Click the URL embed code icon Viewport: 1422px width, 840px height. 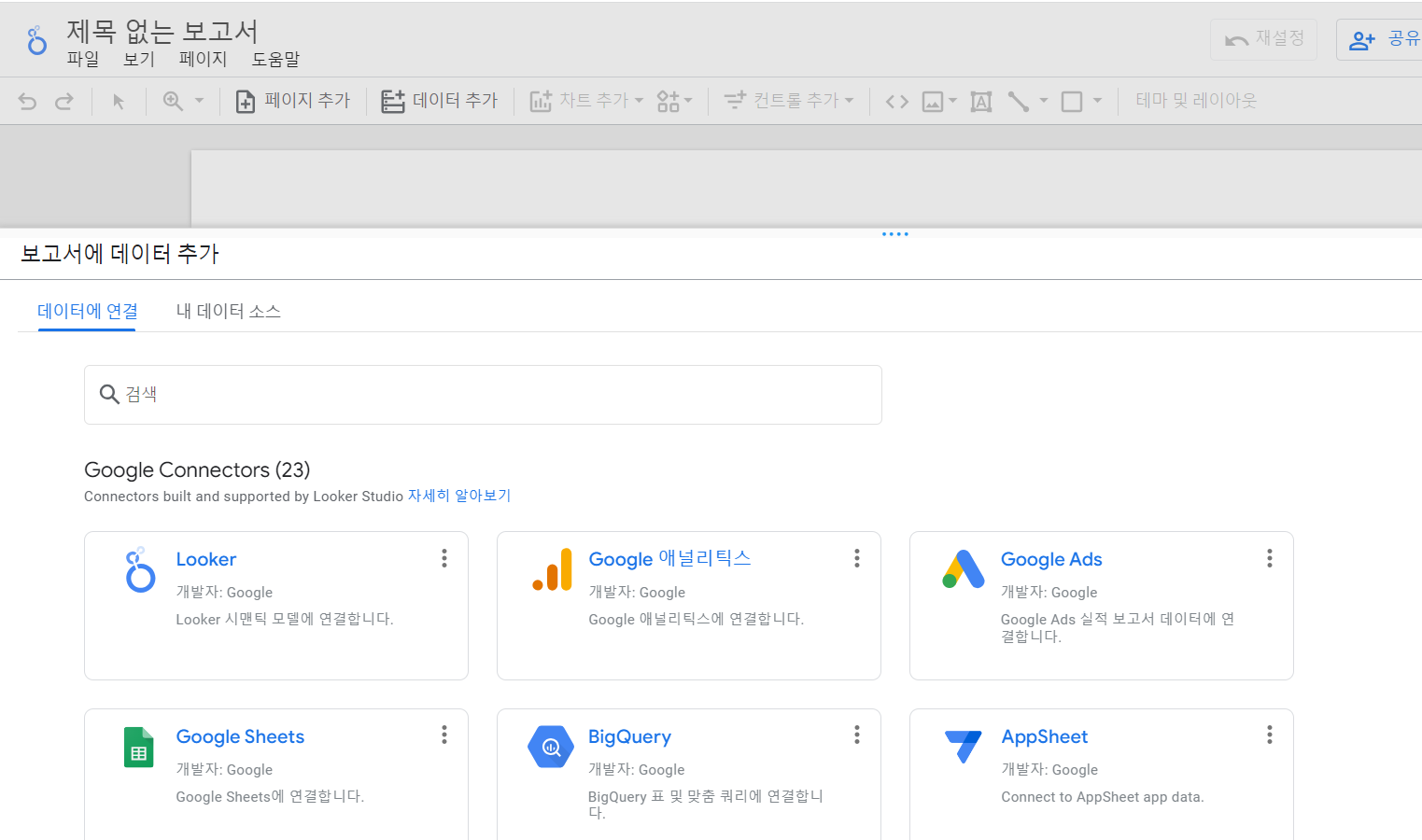897,102
